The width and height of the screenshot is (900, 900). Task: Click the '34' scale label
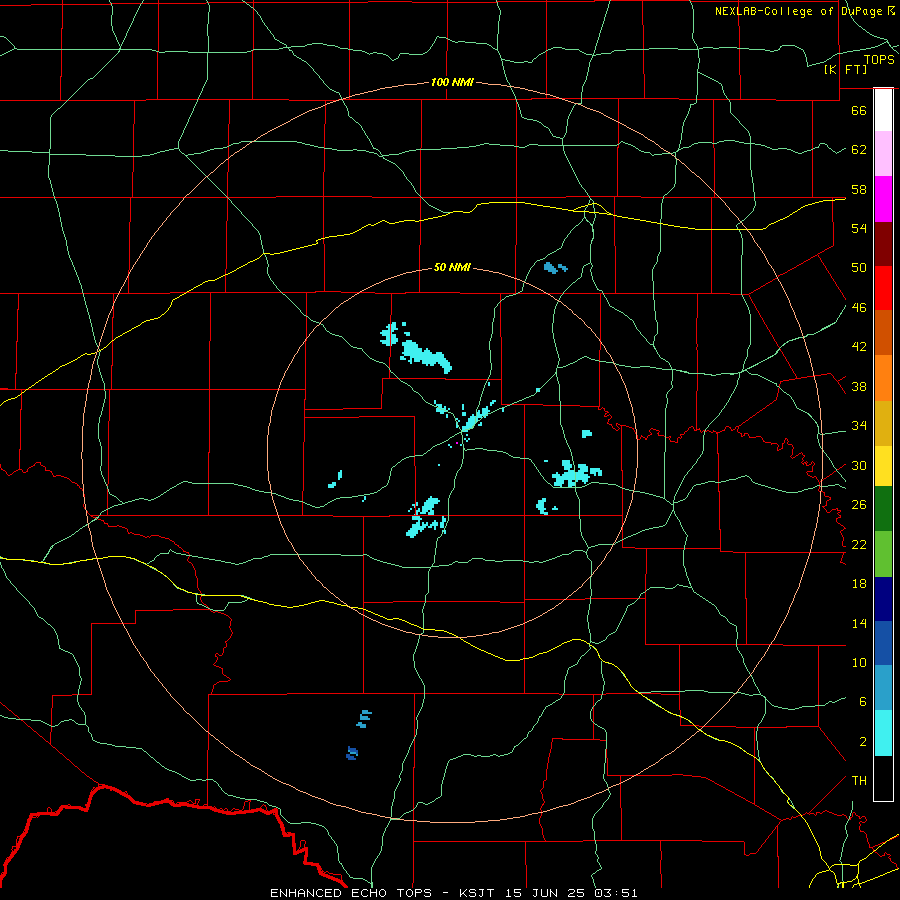coord(859,426)
